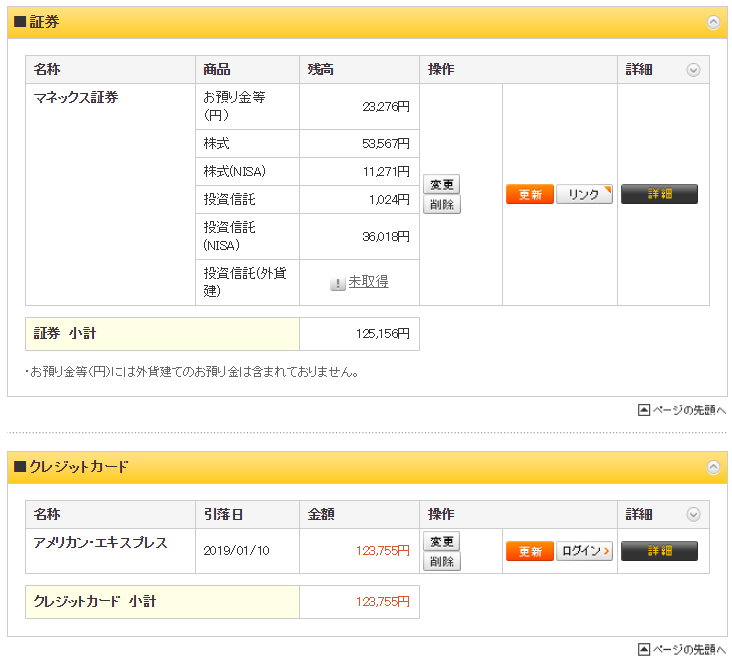Click the 株式(NISA) product cell
732x659 pixels.
247,172
